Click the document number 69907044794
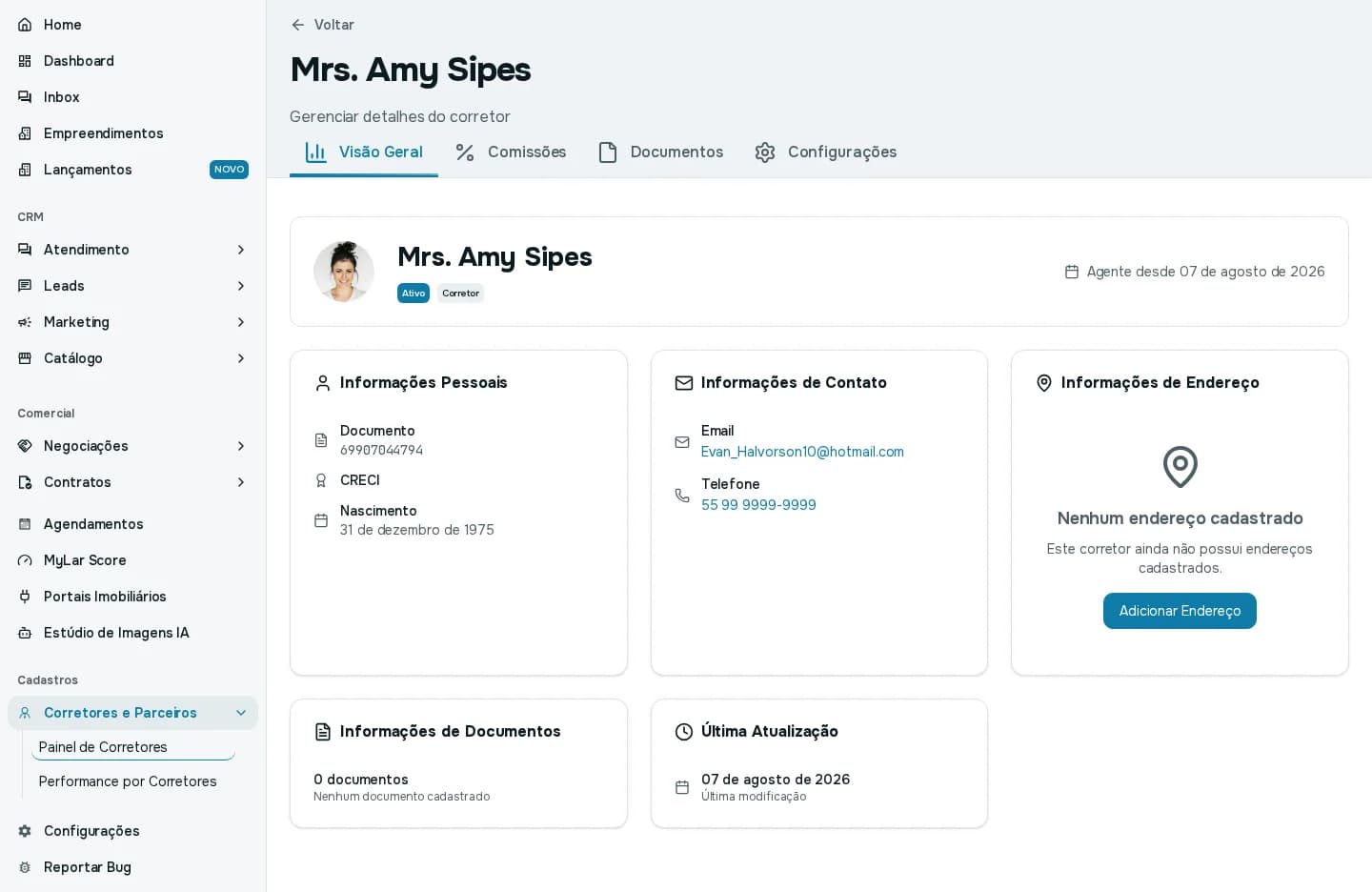Viewport: 1372px width, 892px height. coord(381,450)
